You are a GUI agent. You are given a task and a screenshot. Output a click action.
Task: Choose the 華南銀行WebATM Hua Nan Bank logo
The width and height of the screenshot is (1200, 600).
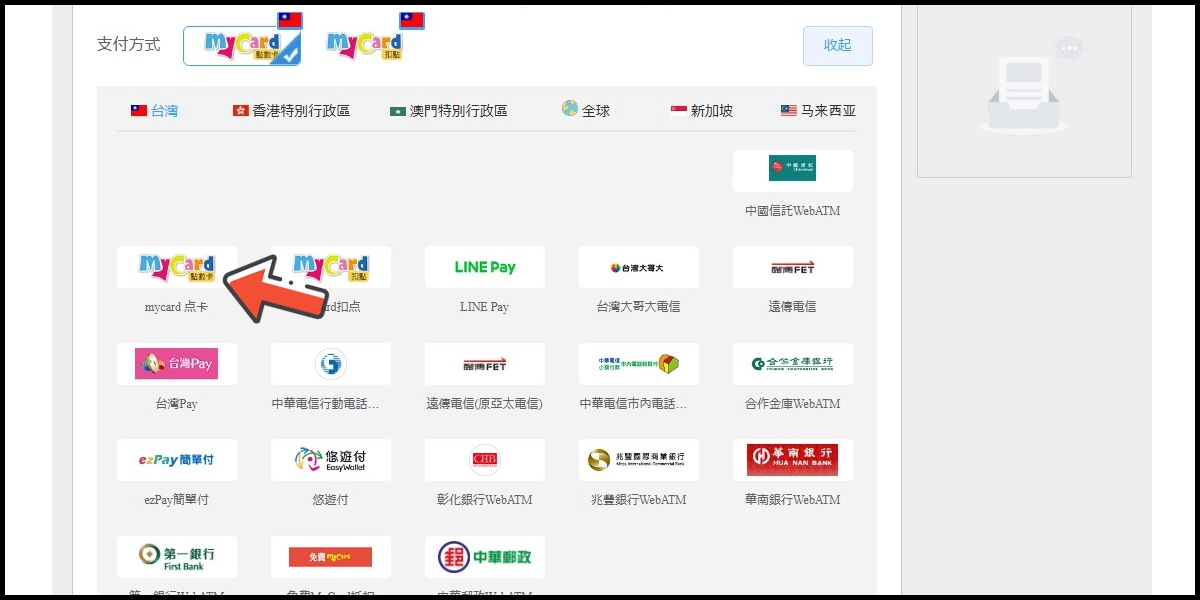793,460
